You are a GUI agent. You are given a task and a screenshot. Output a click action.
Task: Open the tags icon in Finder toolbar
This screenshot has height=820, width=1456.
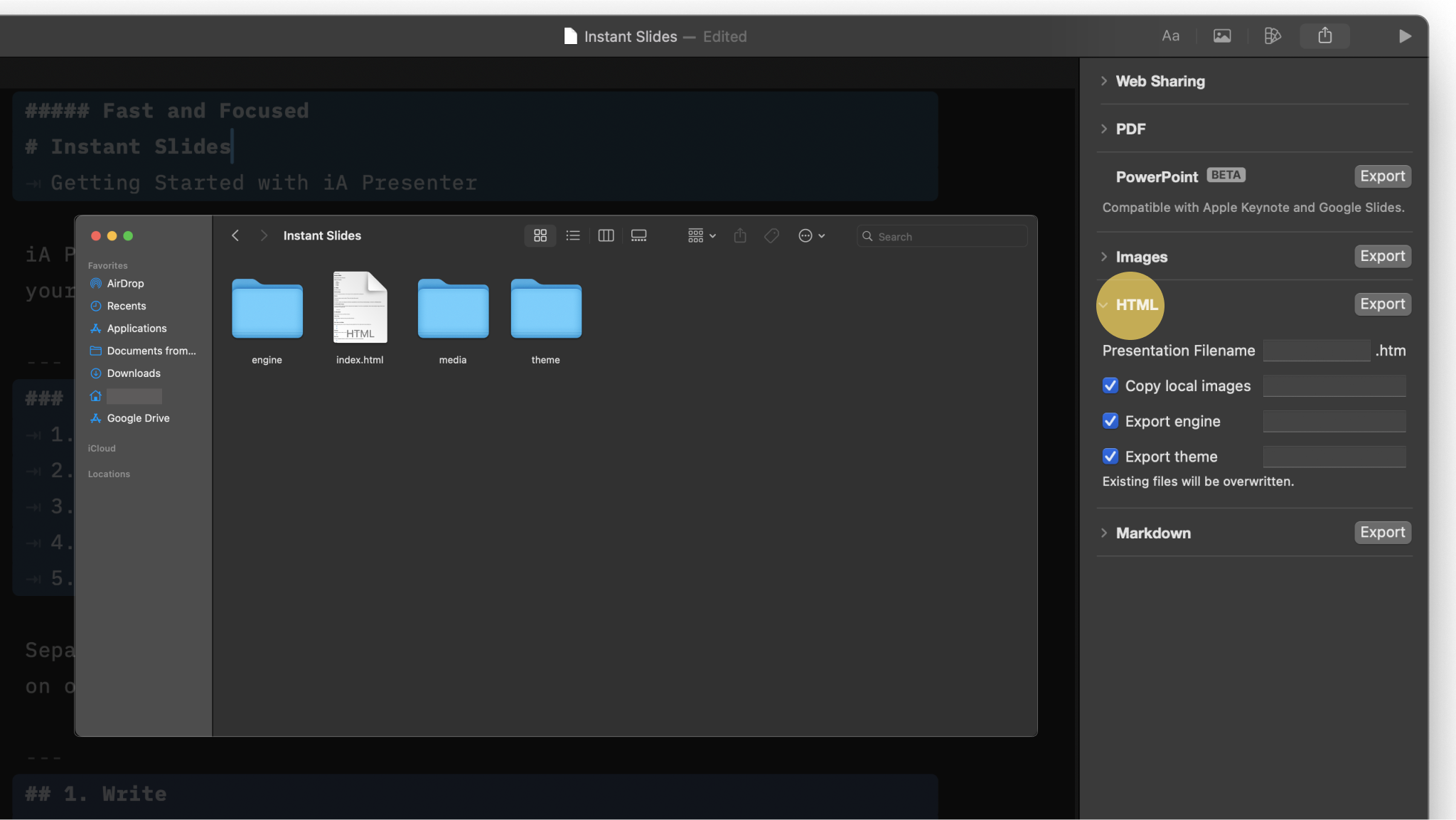tap(771, 235)
